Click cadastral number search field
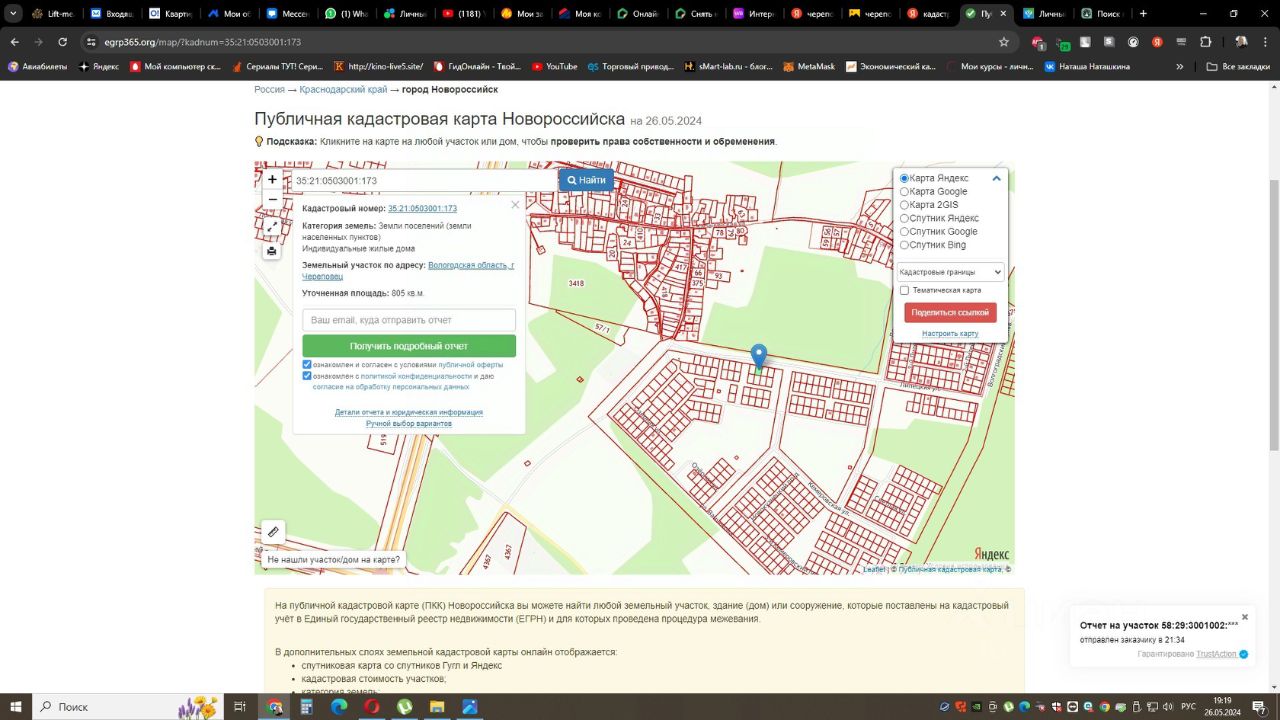This screenshot has height=720, width=1280. click(423, 181)
